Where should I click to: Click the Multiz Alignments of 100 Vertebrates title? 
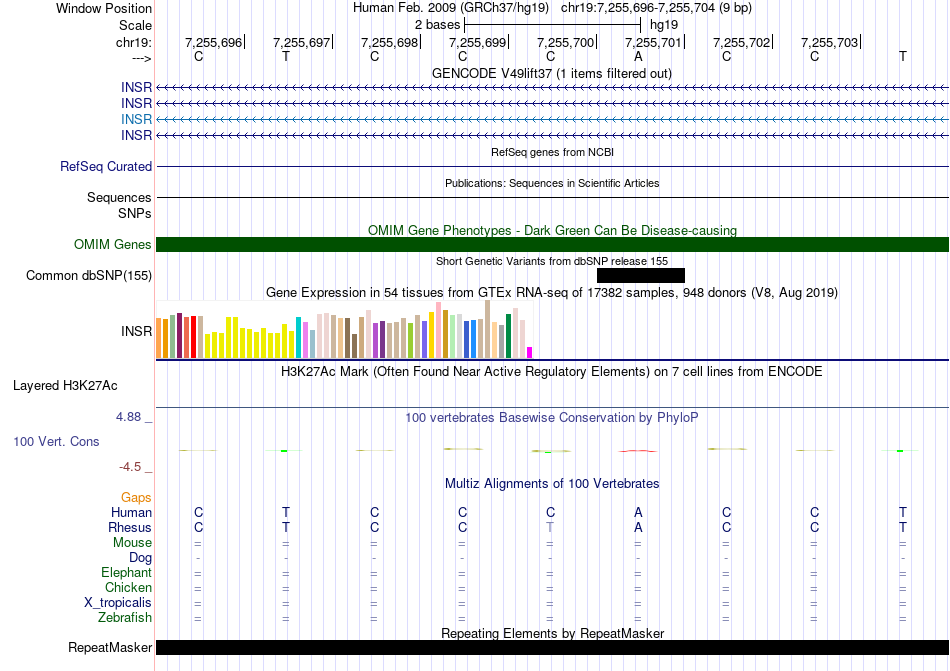tap(552, 484)
